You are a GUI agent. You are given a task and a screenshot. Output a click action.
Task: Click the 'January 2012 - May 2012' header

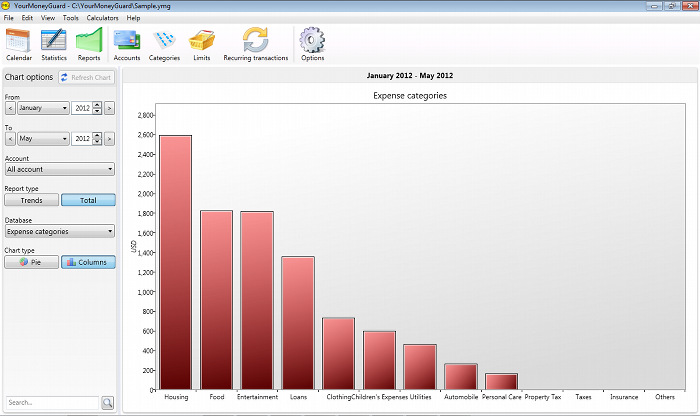pos(410,75)
